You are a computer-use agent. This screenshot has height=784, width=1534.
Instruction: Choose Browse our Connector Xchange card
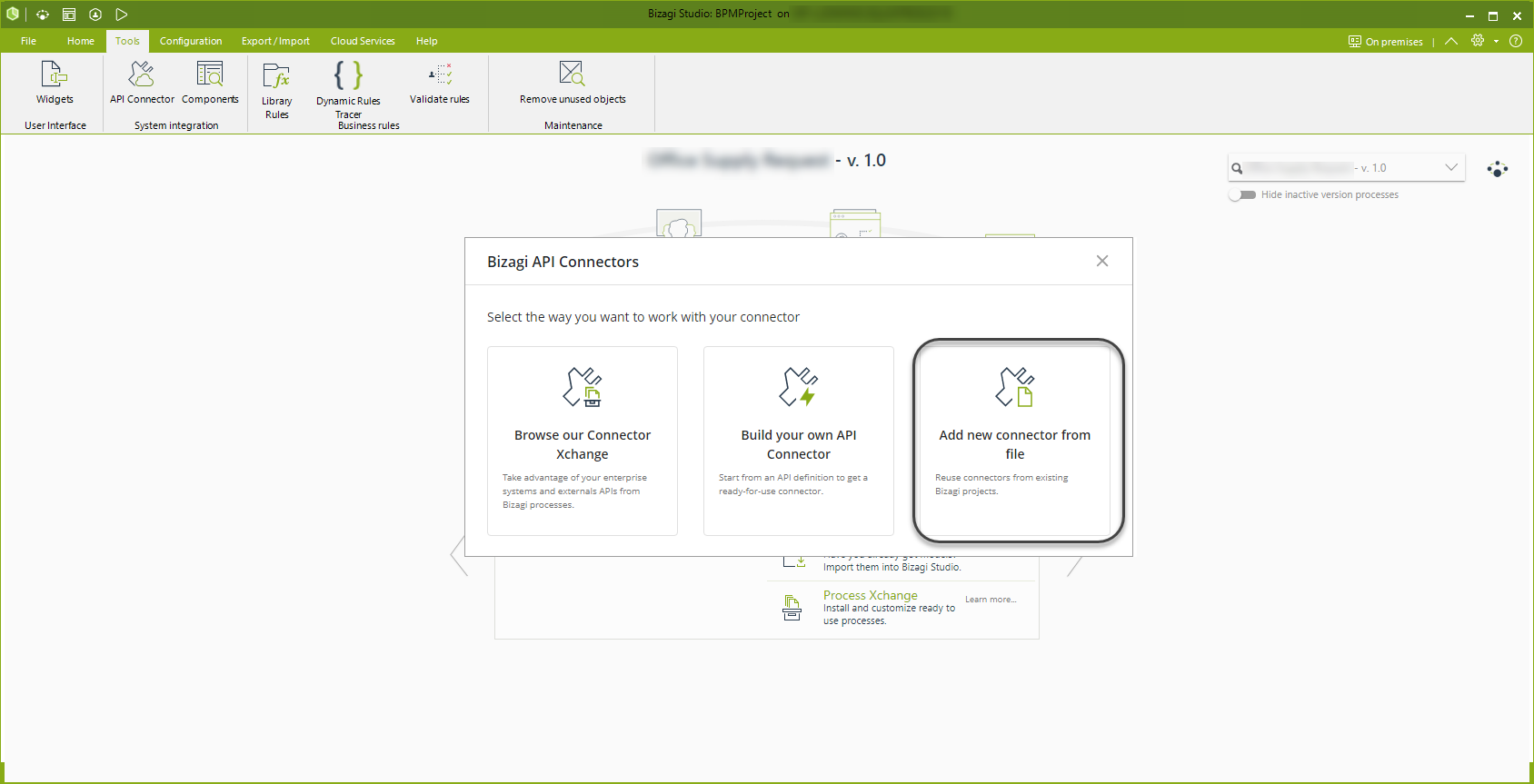[x=583, y=441]
